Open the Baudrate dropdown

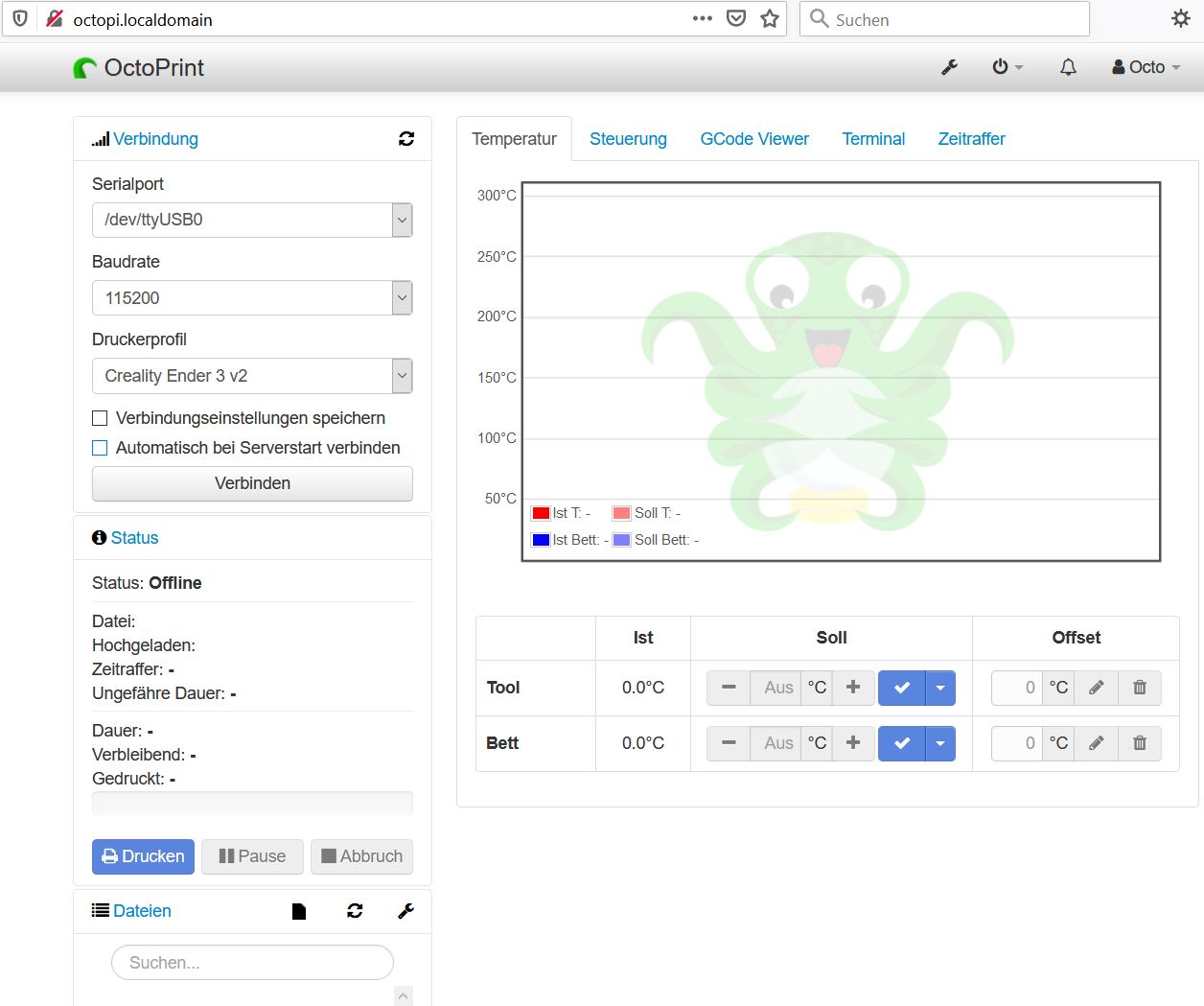402,298
